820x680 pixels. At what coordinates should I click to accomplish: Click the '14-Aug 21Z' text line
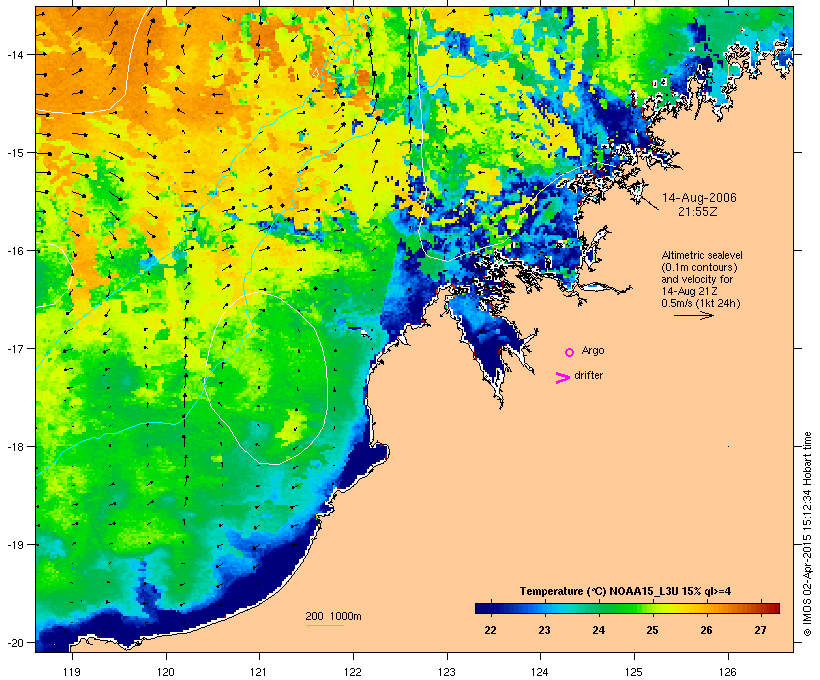[x=689, y=291]
